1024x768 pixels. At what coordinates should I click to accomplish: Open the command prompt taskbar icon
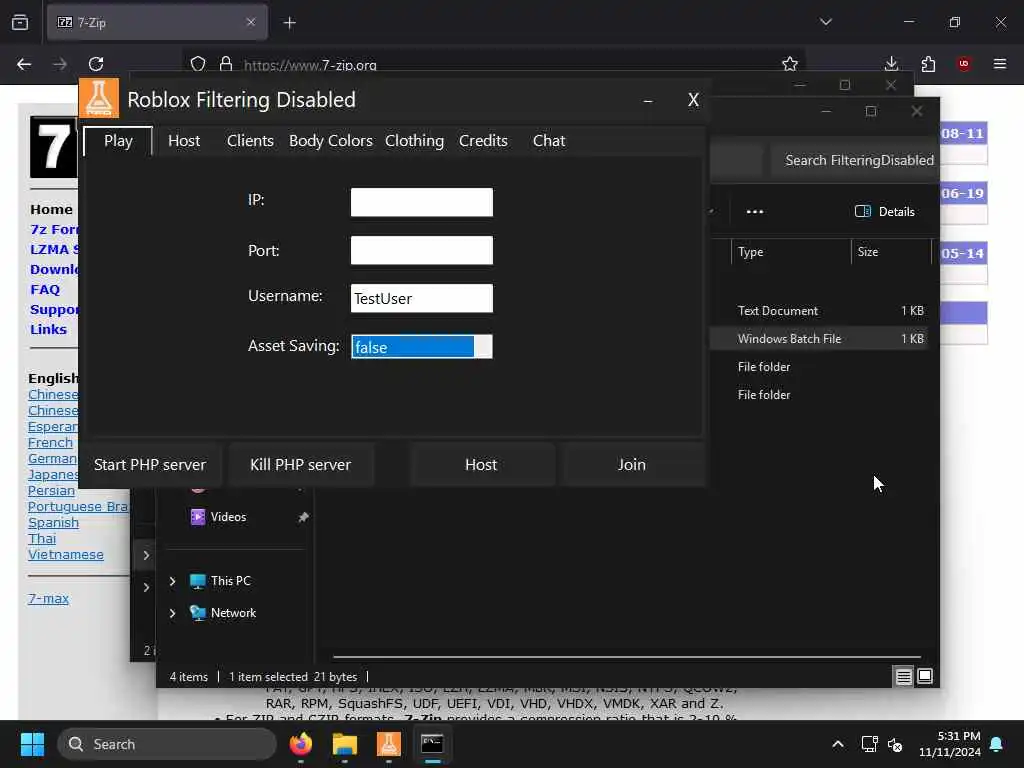tap(432, 744)
